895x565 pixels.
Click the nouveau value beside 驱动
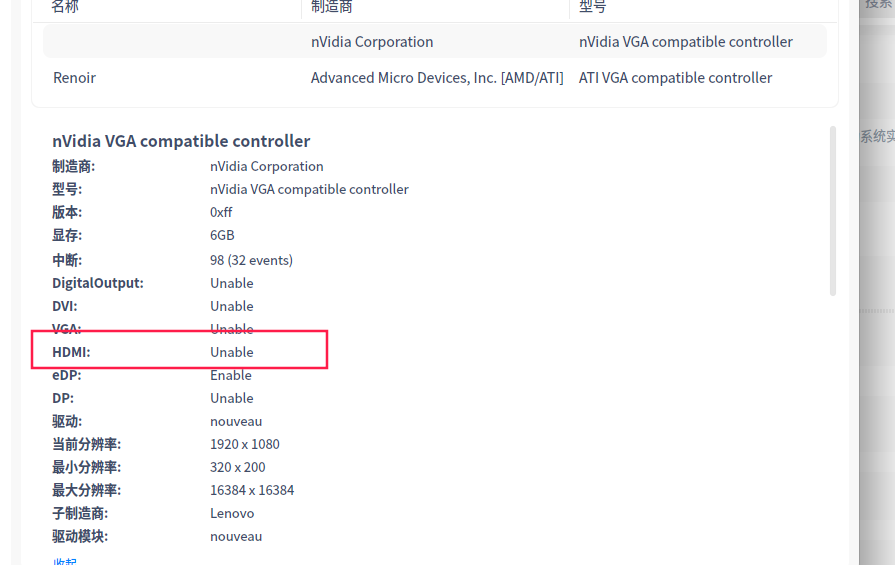236,421
